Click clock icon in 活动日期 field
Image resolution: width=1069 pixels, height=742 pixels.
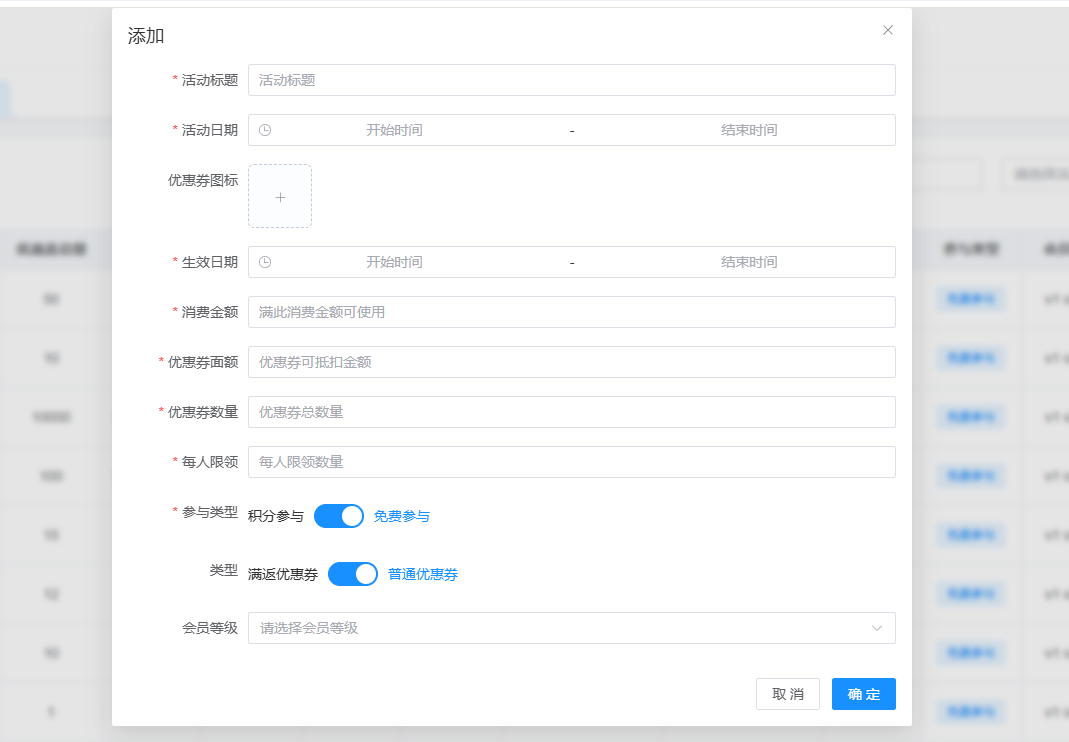(265, 130)
